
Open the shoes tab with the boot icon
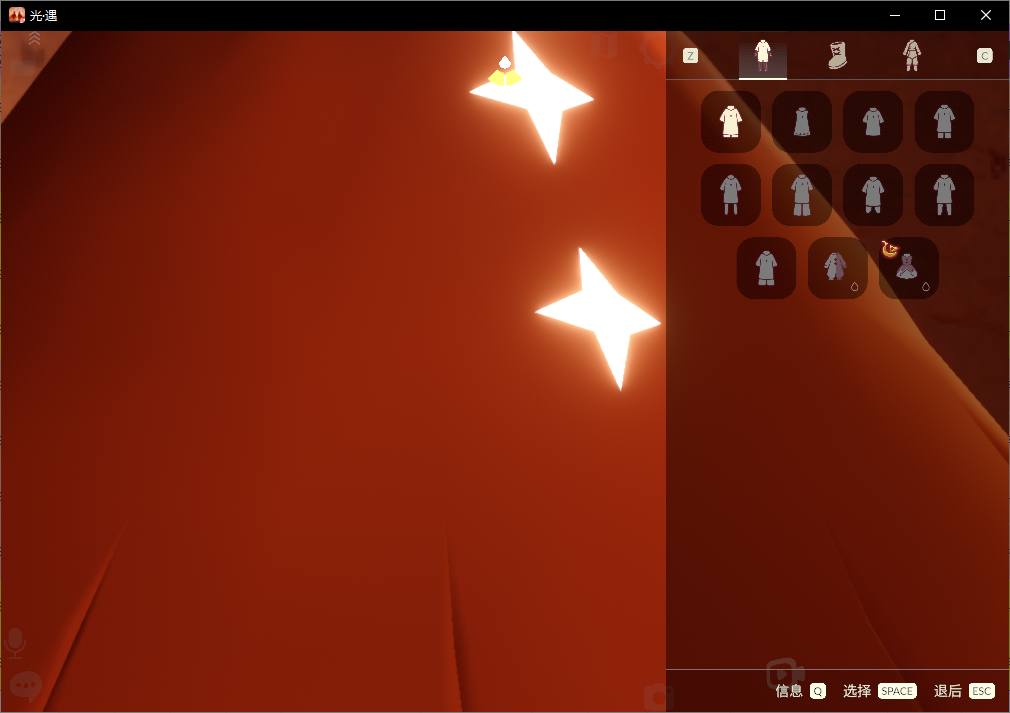(837, 56)
